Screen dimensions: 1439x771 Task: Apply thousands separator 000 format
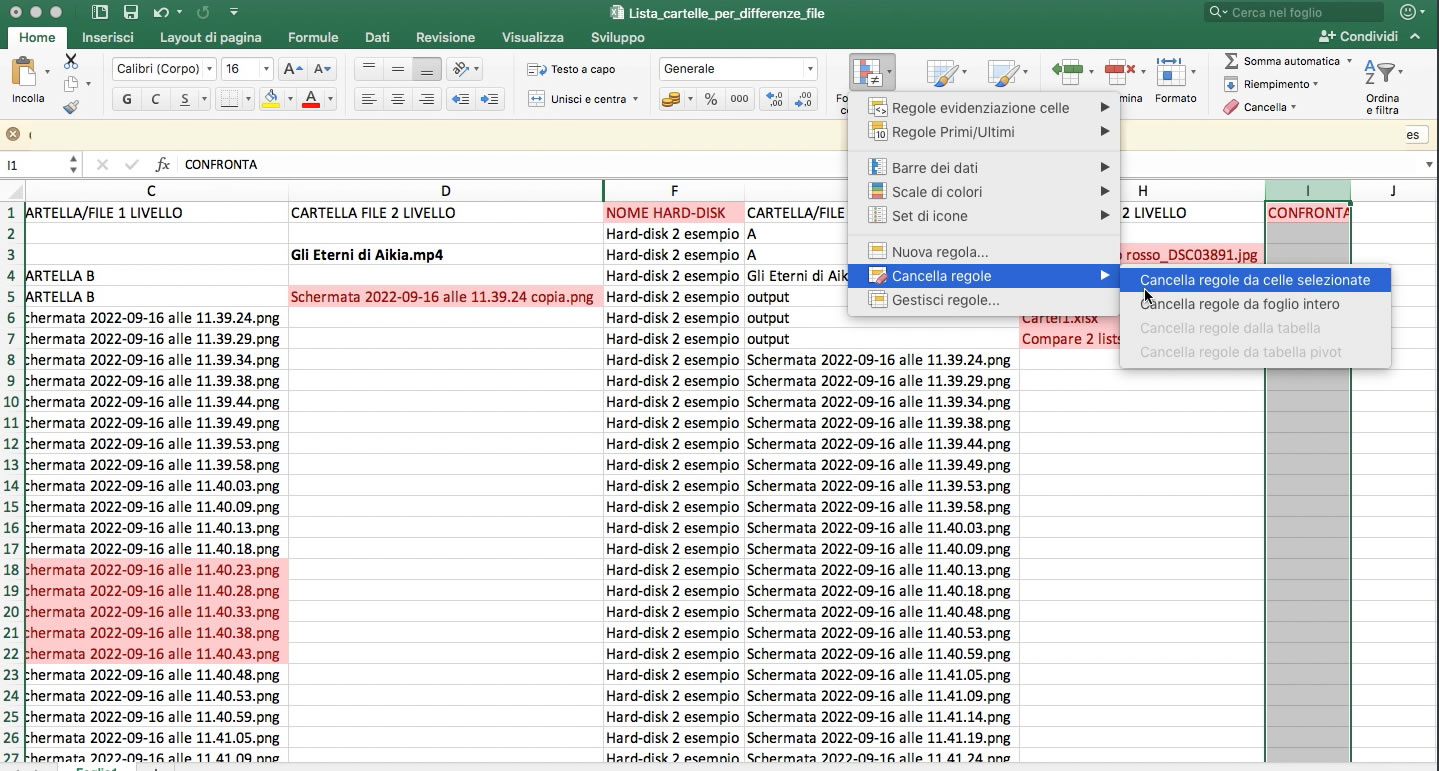[x=739, y=99]
